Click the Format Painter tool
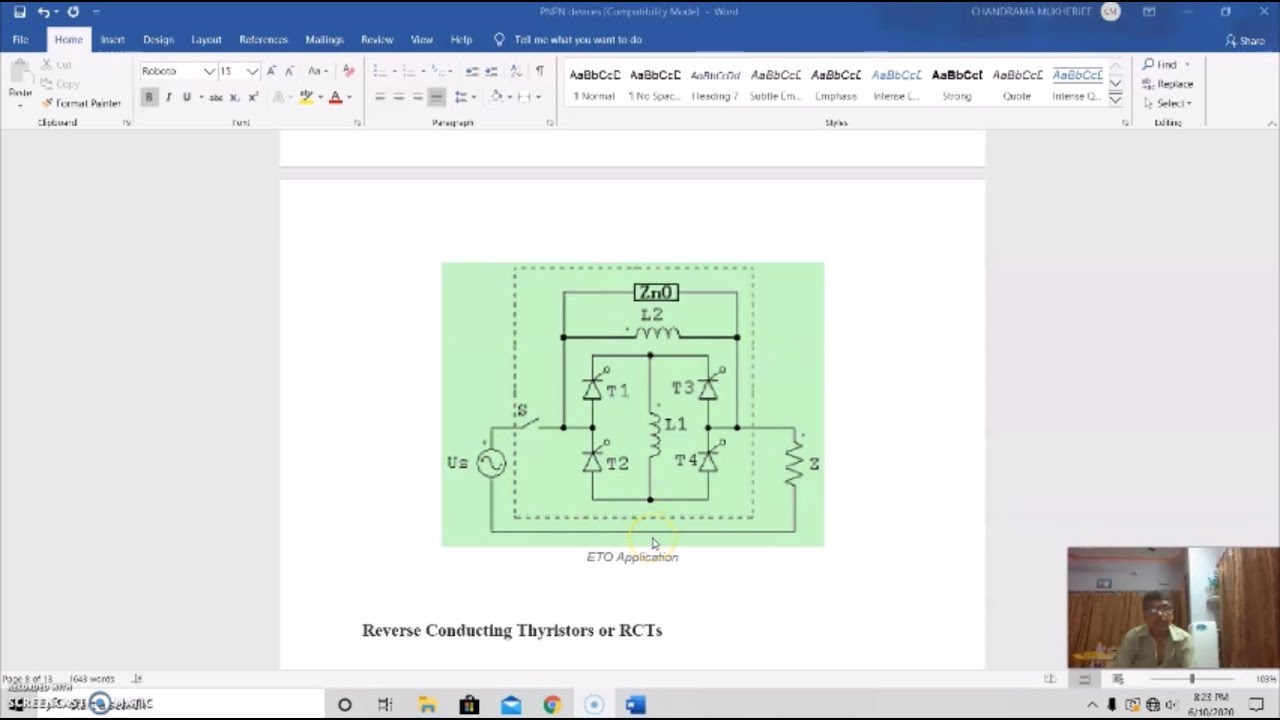The image size is (1280, 720). click(x=81, y=103)
